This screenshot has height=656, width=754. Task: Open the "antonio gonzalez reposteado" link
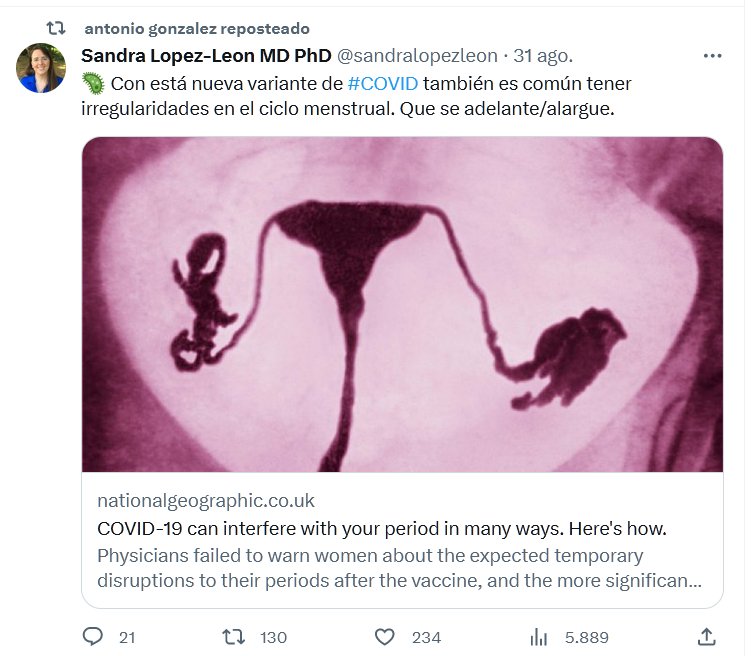[197, 28]
